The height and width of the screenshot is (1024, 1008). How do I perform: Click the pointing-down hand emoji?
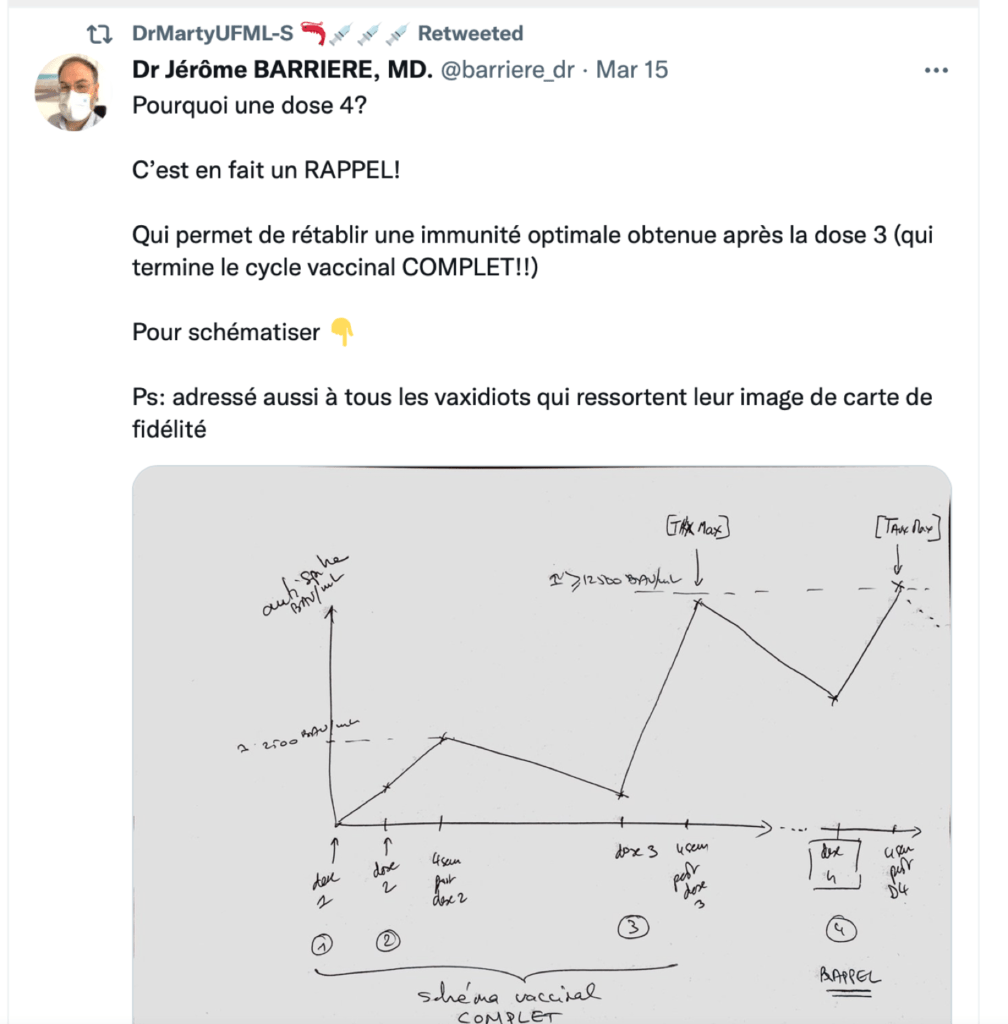click(341, 332)
